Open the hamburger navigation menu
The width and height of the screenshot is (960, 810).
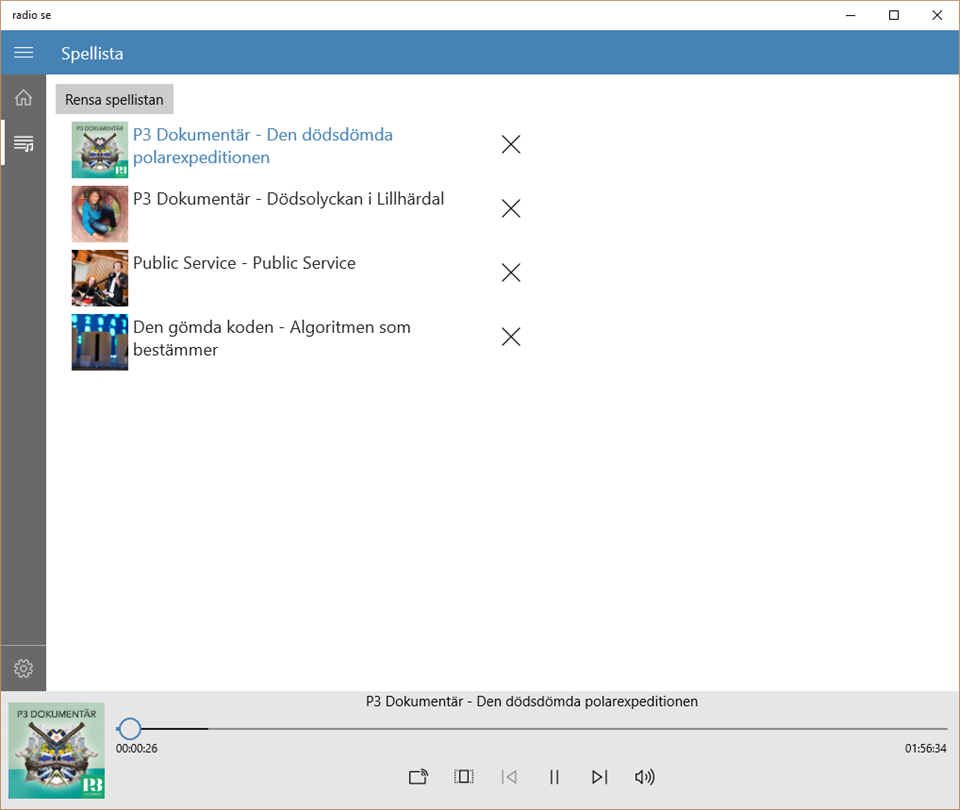click(23, 53)
